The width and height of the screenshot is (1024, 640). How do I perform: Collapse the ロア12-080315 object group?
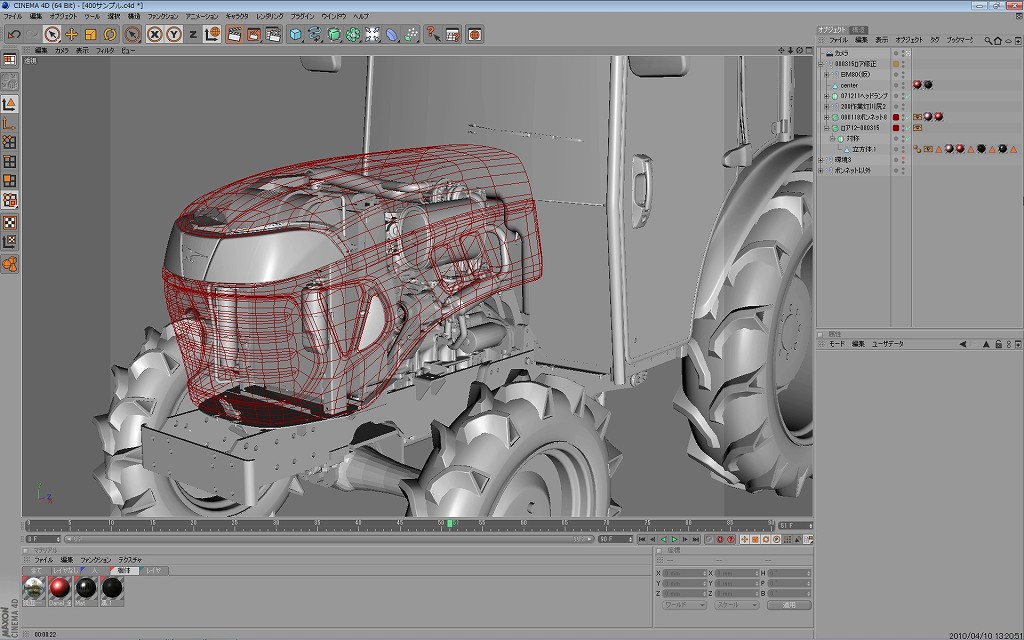pos(826,128)
